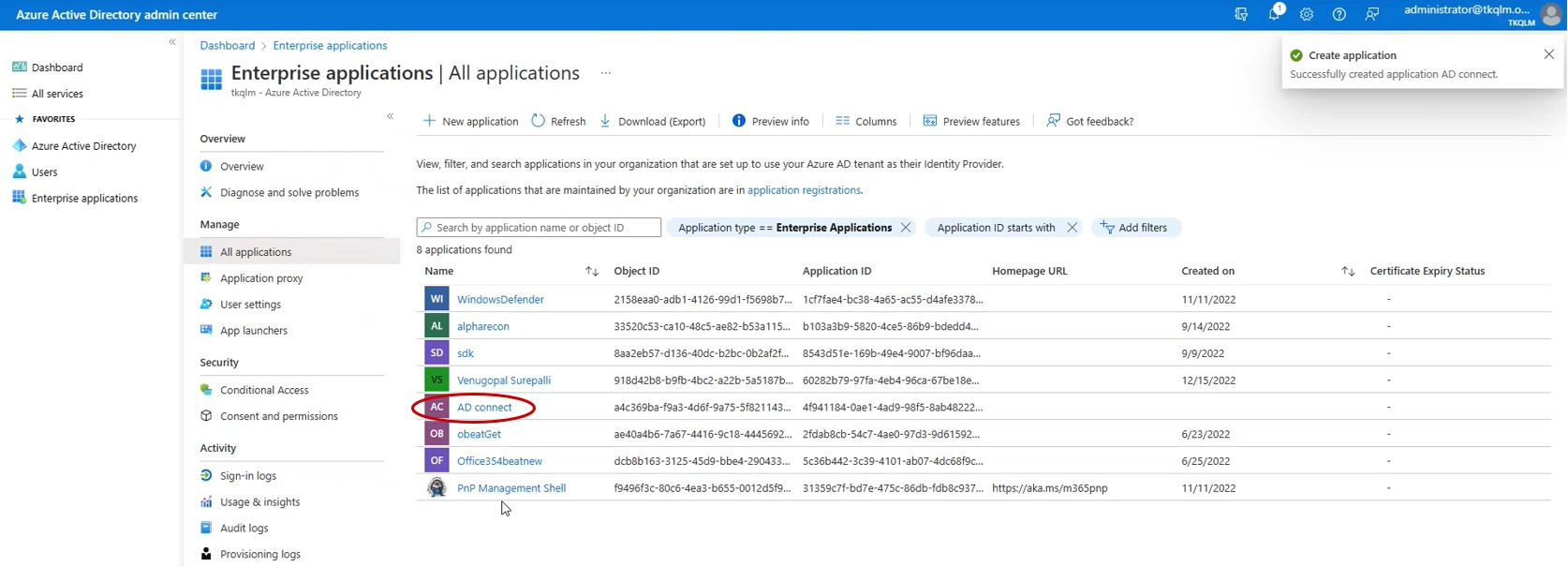
Task: Remove the Application type filter chip
Action: pos(906,228)
